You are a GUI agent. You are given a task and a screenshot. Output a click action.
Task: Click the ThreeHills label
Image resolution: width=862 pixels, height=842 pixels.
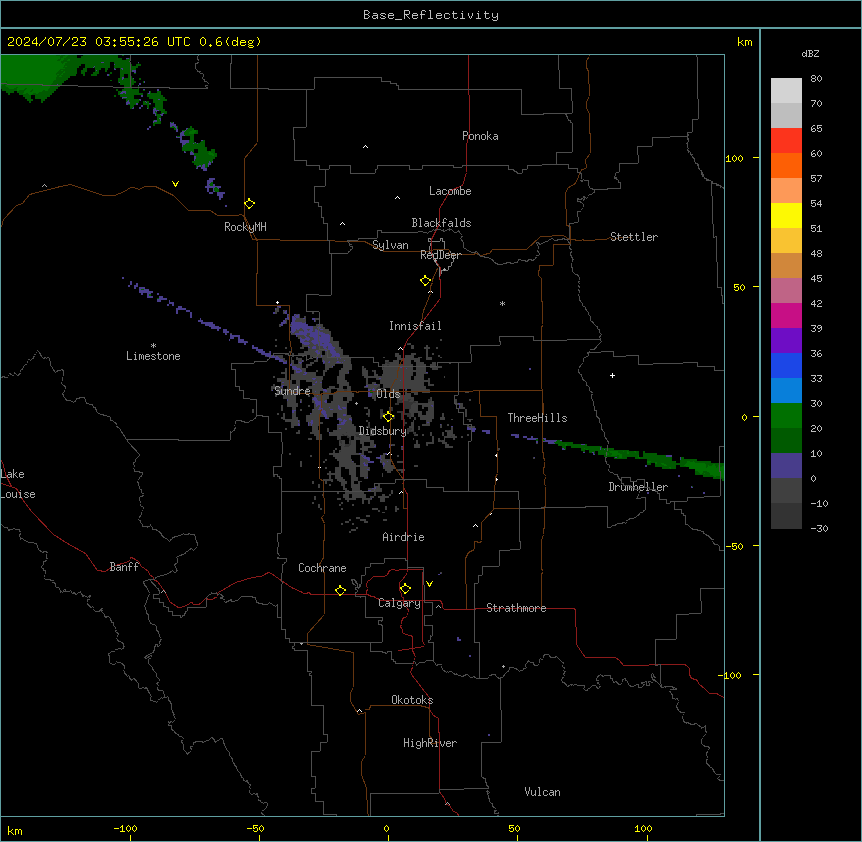(x=537, y=418)
